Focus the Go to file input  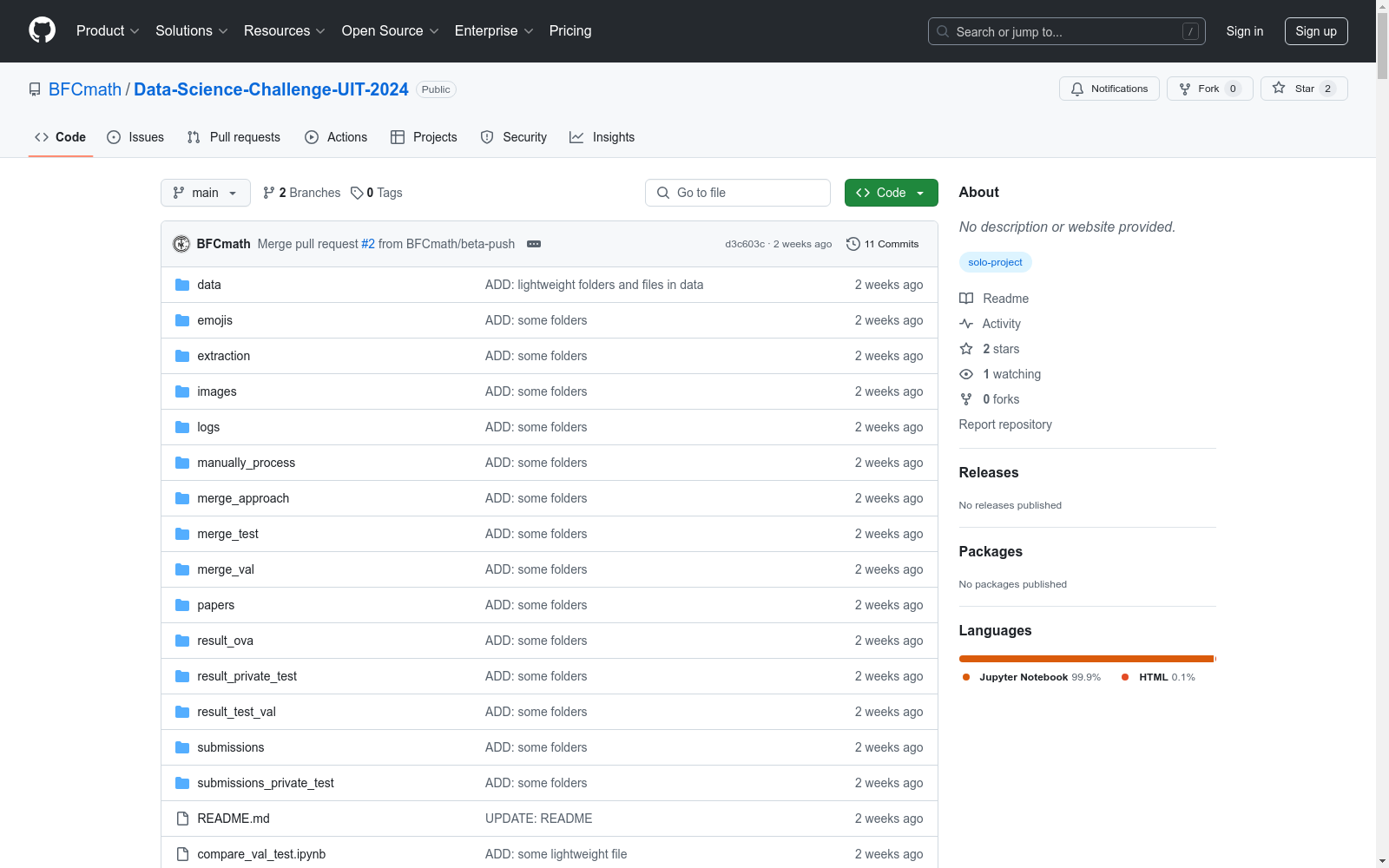738,193
